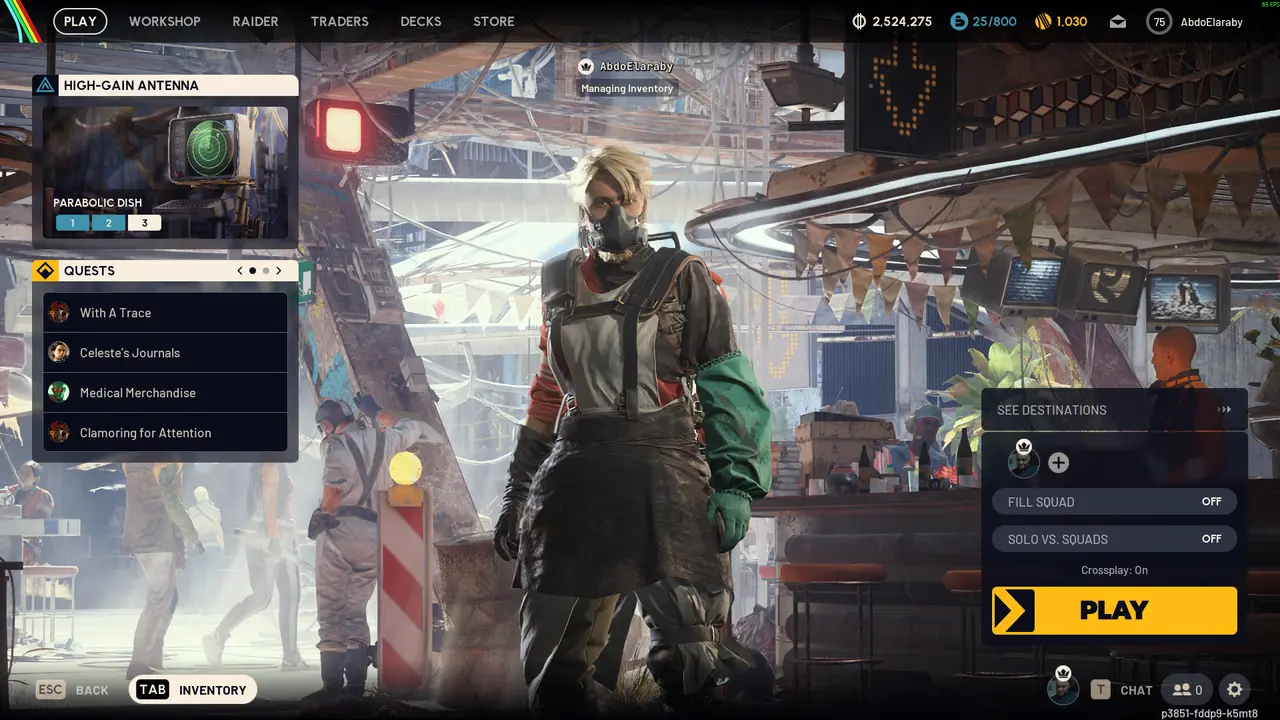
Task: Open the mail inbox icon
Action: pos(1118,22)
